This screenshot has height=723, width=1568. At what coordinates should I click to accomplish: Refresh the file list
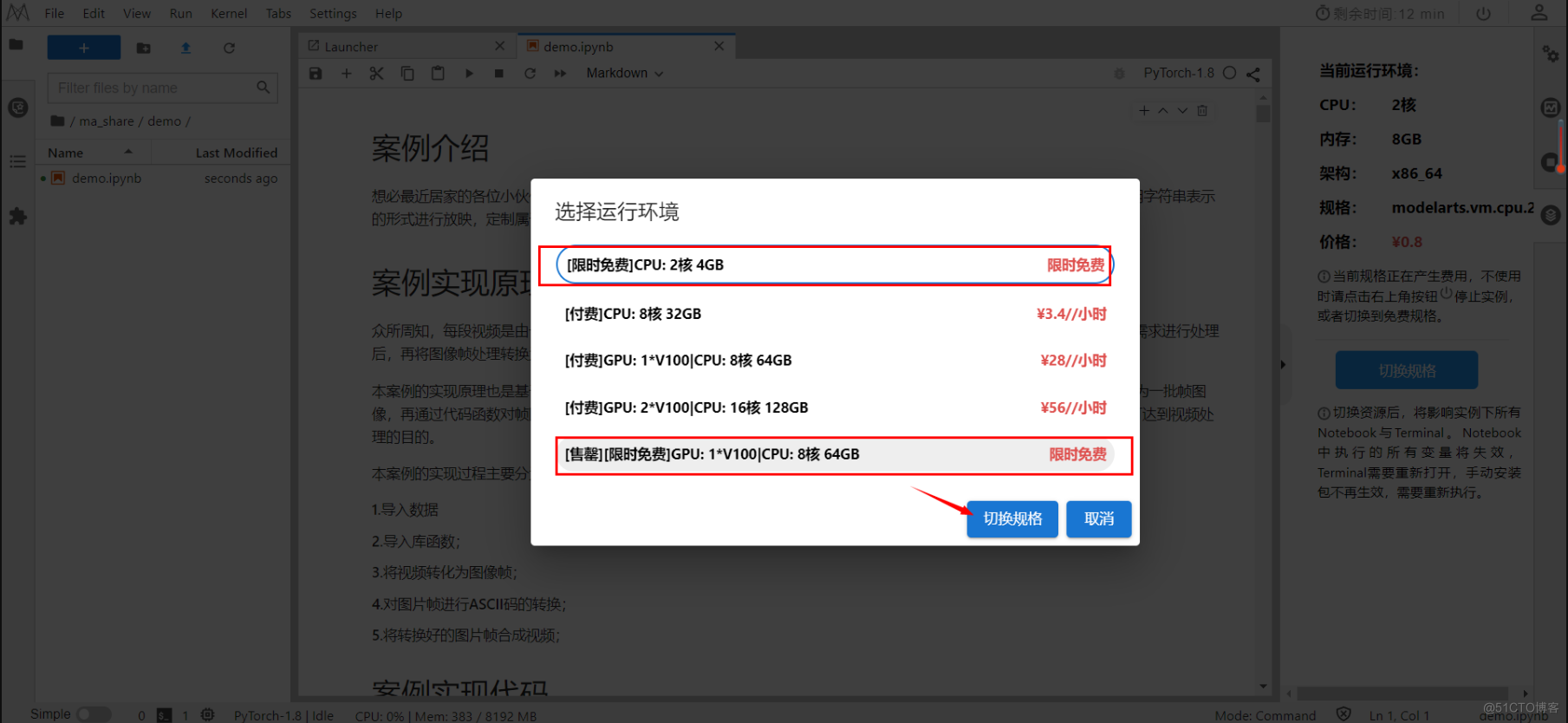pyautogui.click(x=229, y=49)
